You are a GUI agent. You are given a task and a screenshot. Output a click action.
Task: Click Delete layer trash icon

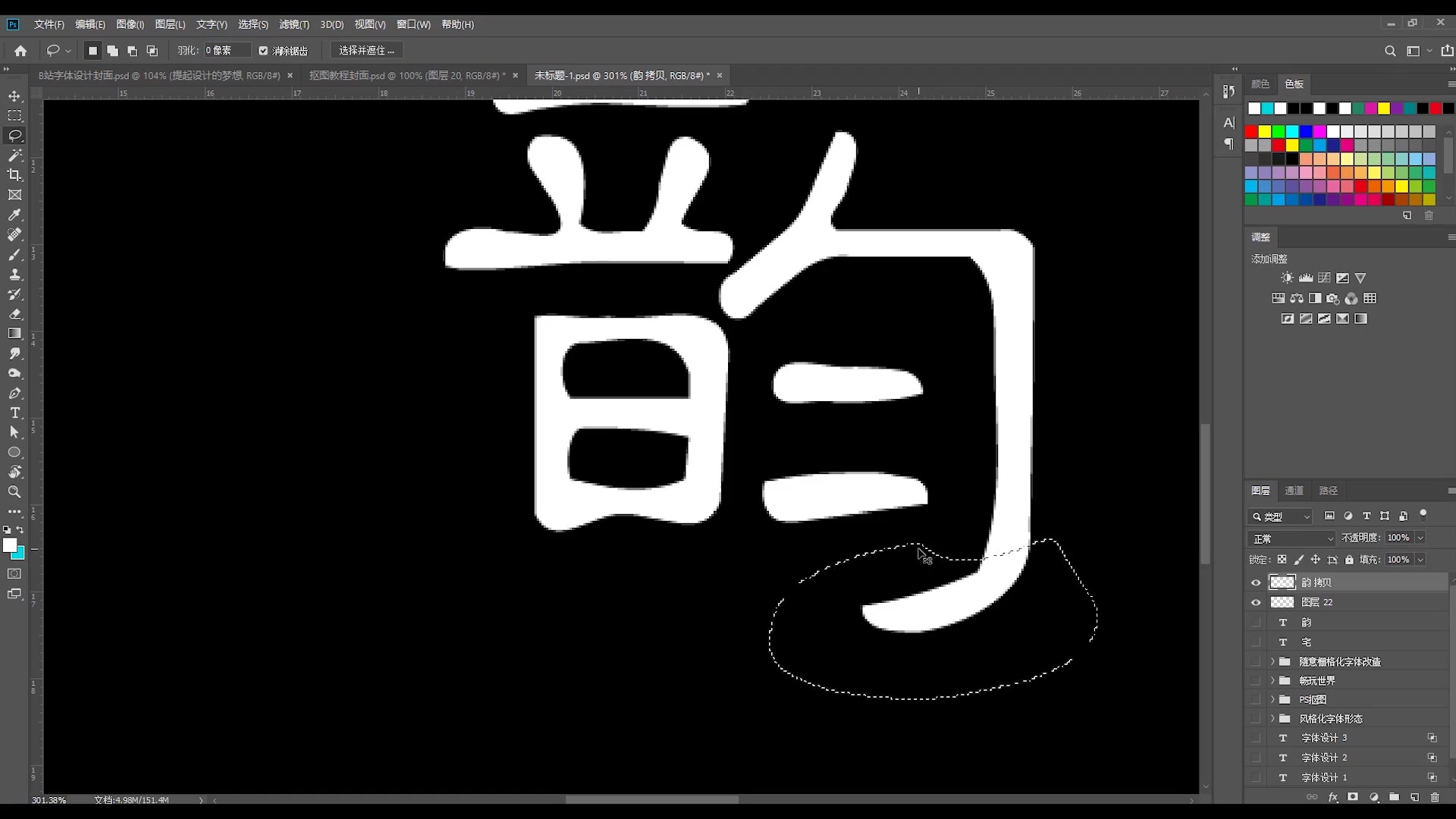click(1435, 797)
